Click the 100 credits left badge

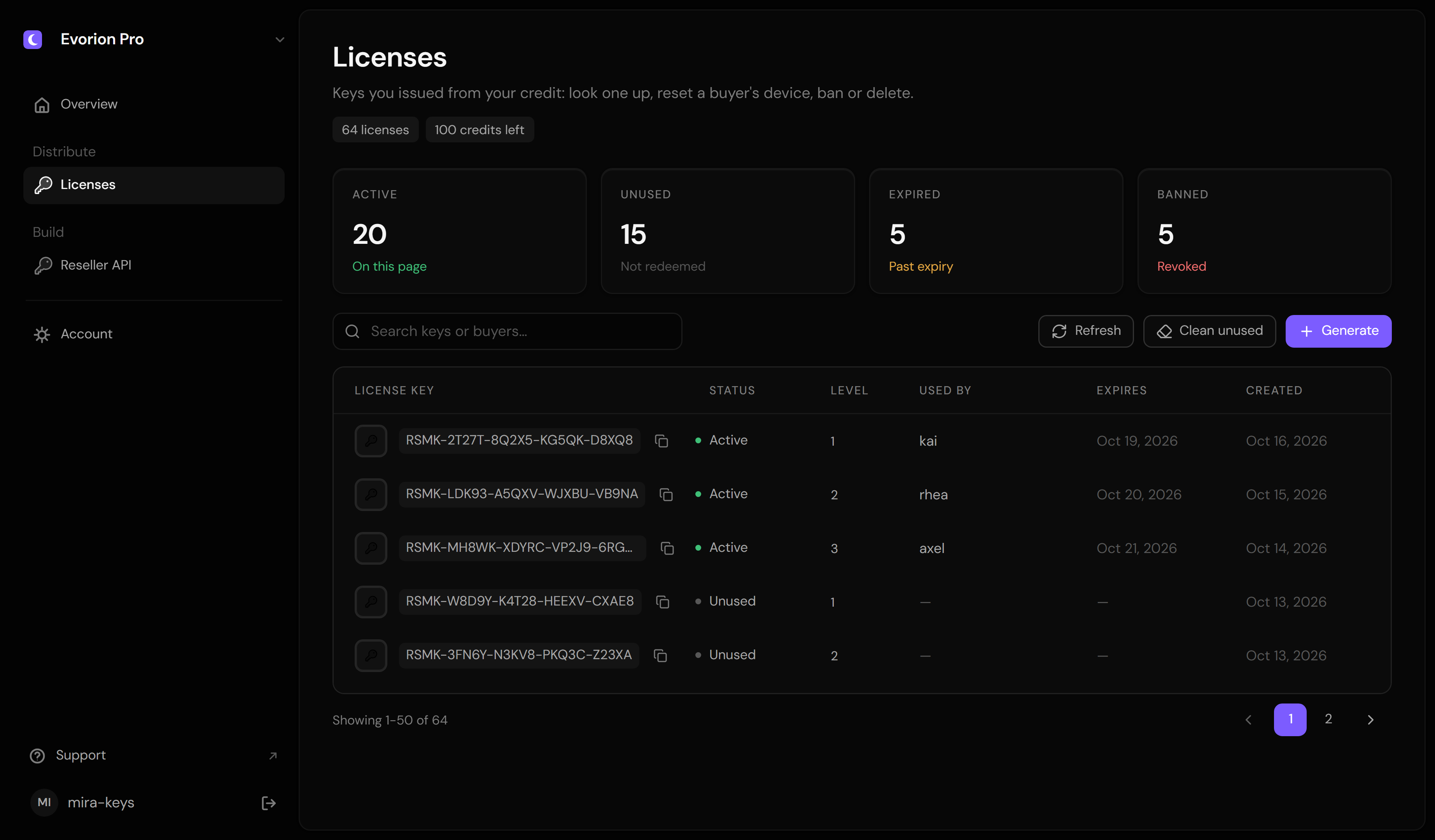click(479, 130)
